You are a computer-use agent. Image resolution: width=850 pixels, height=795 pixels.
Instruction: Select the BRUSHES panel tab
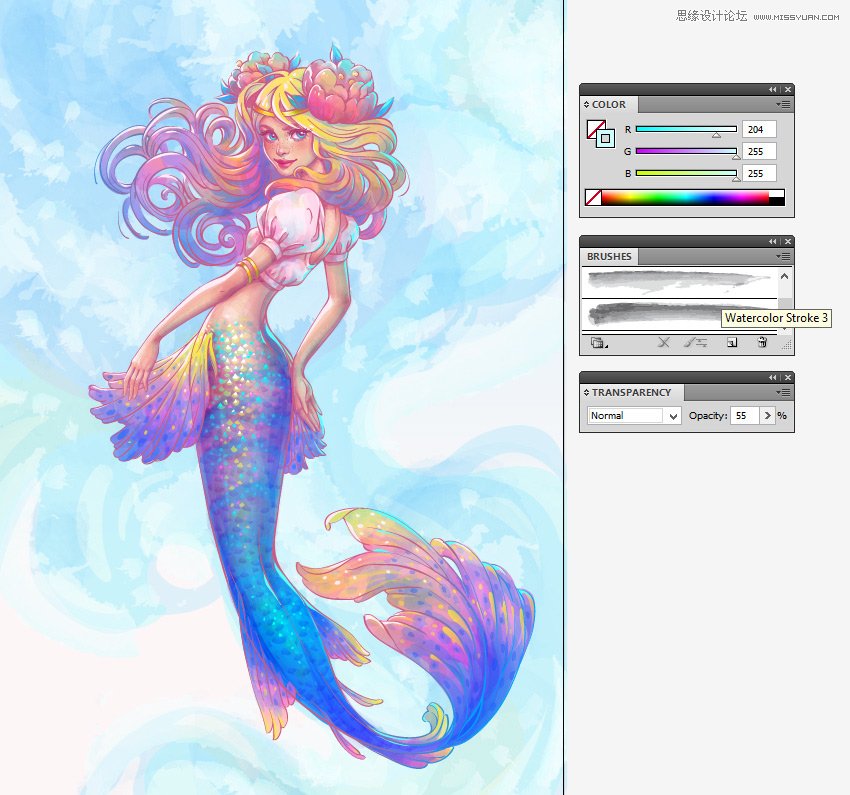(609, 256)
